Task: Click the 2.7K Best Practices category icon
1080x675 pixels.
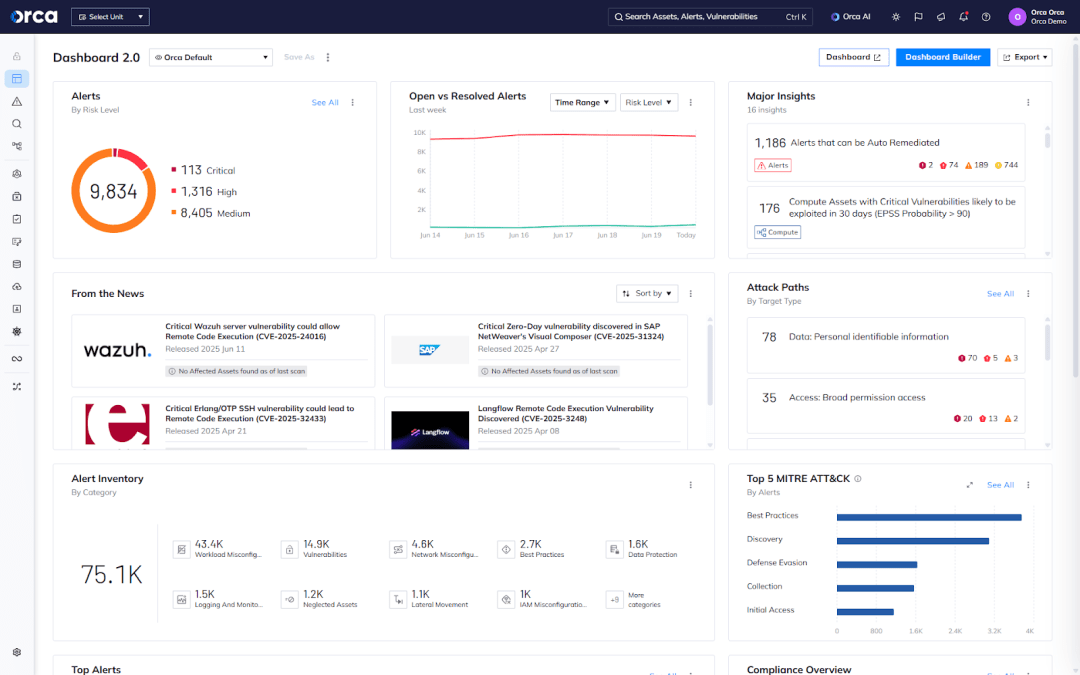Action: 506,550
